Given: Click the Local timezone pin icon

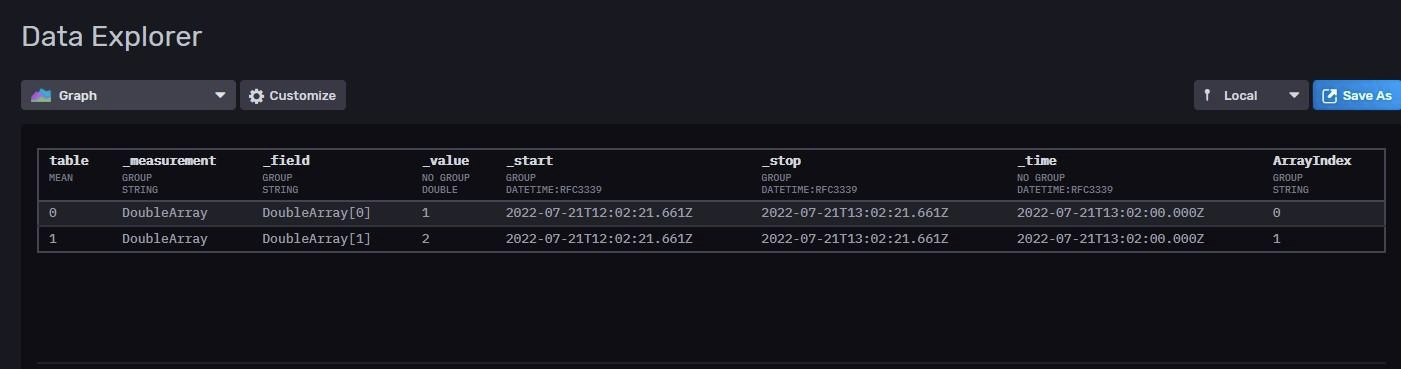Looking at the screenshot, I should coord(1207,95).
